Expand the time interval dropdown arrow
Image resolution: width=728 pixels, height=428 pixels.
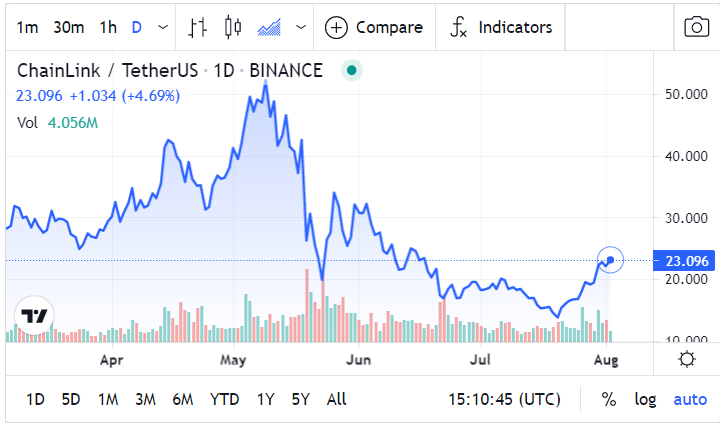pyautogui.click(x=163, y=27)
